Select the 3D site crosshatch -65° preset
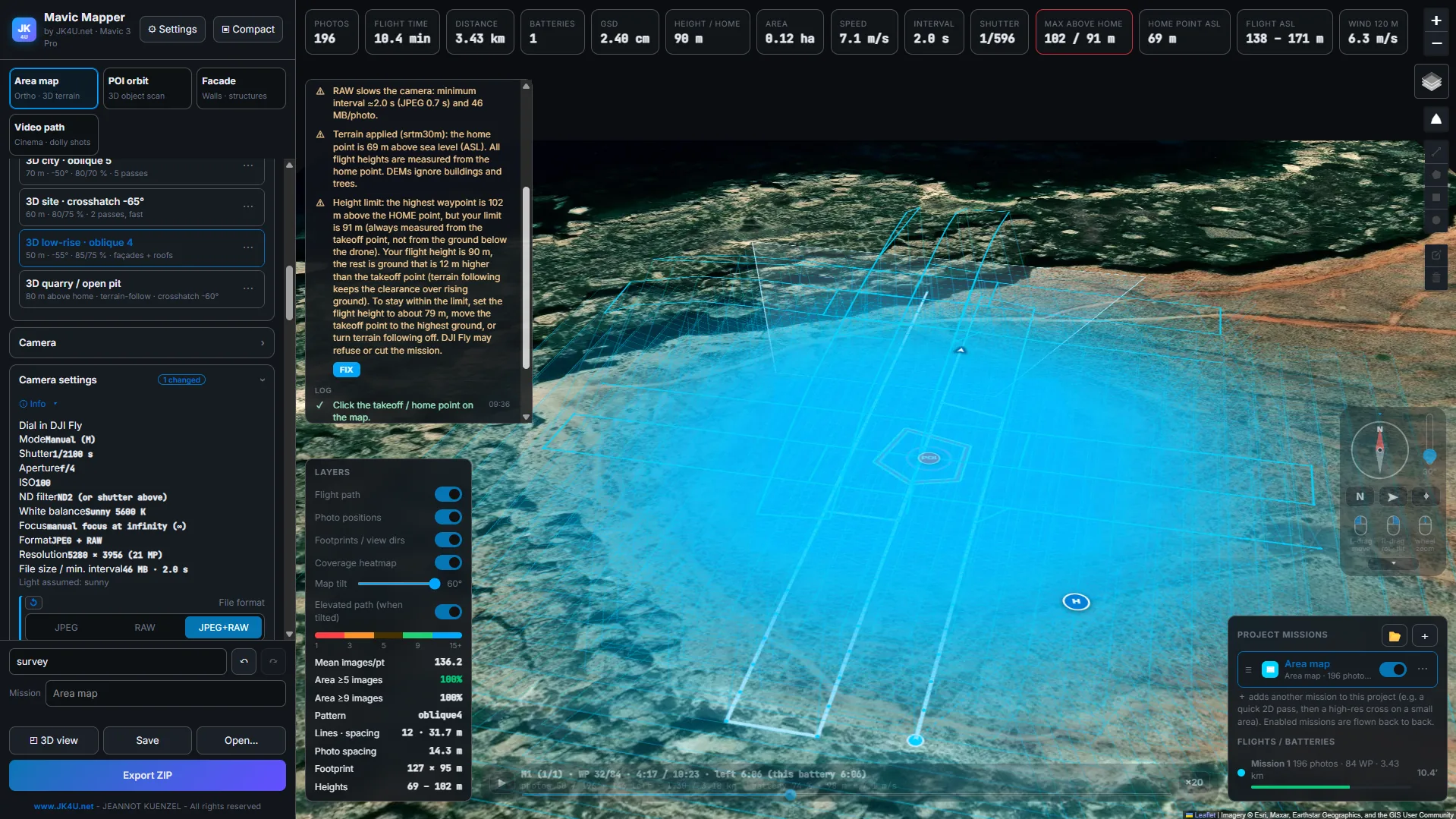The image size is (1456, 819). 141,207
